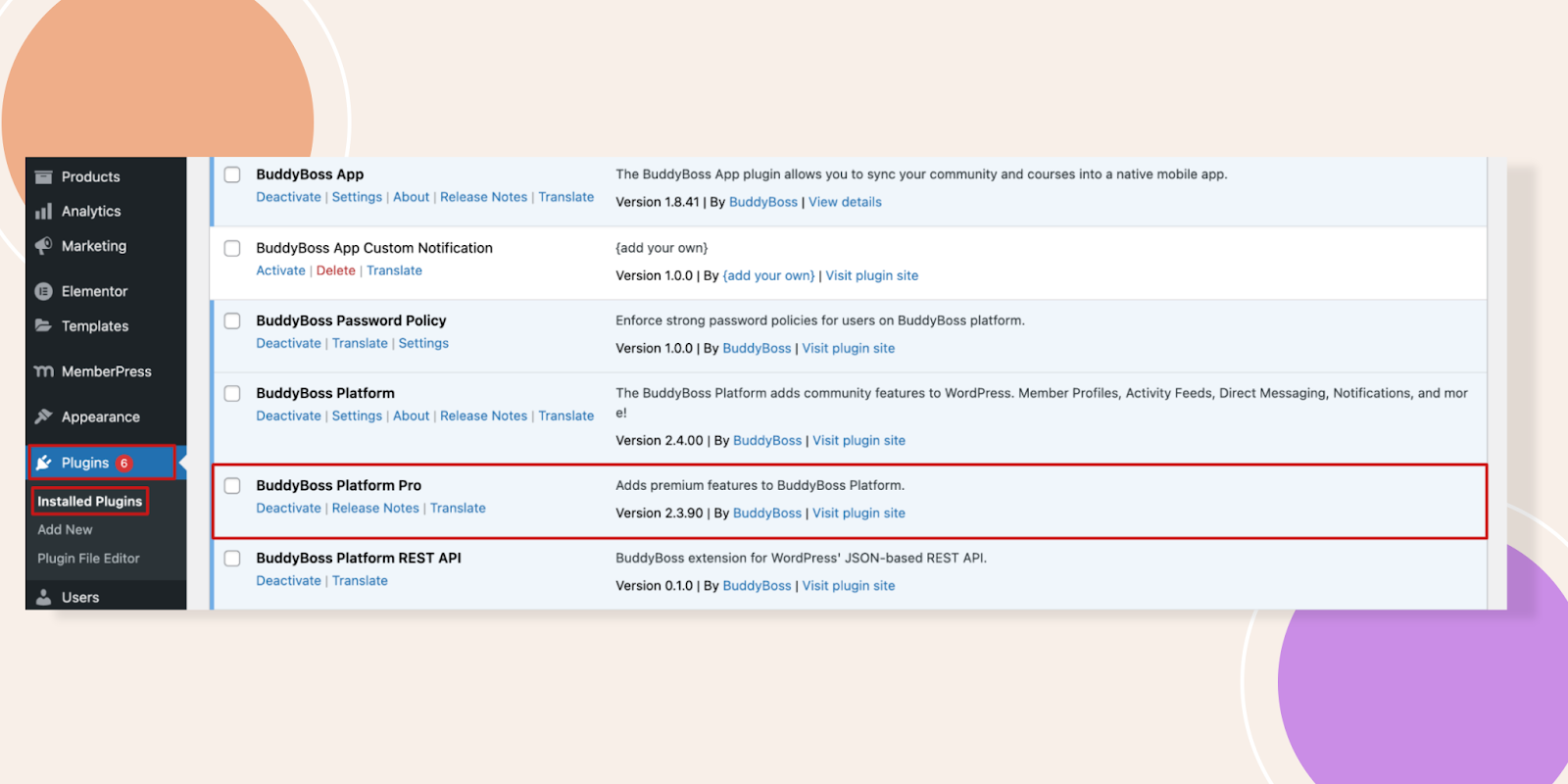
Task: Click the Plugins plug icon
Action: pyautogui.click(x=43, y=463)
